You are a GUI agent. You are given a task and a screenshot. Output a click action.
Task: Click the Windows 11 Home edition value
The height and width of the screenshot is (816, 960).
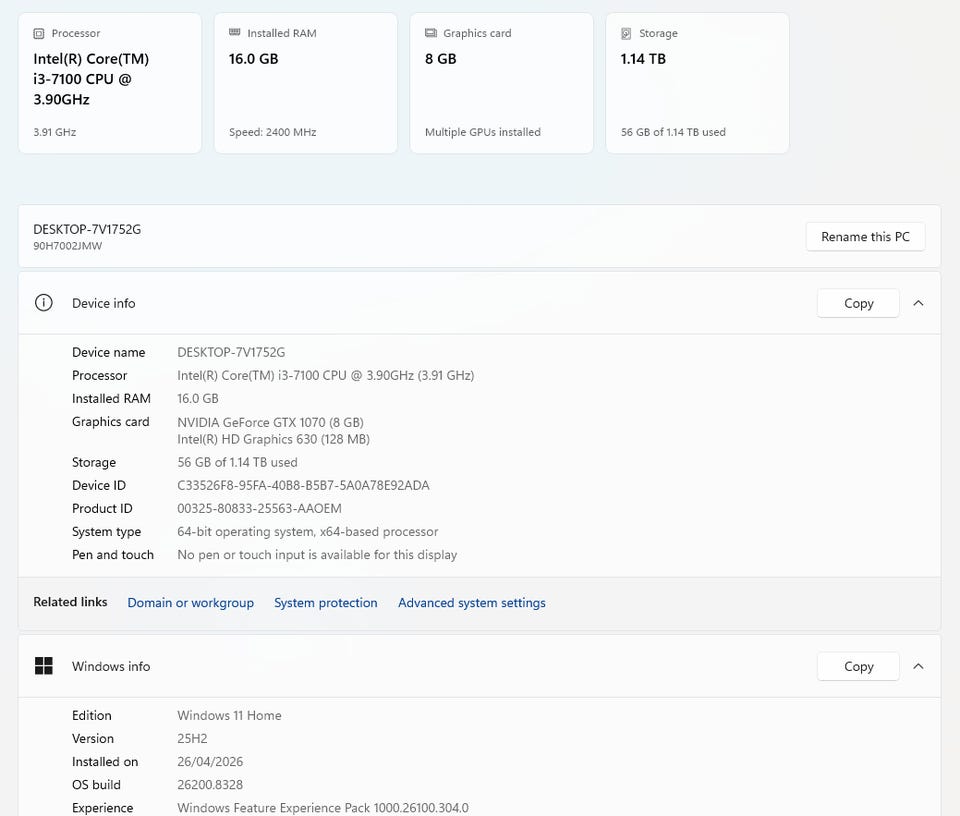229,715
